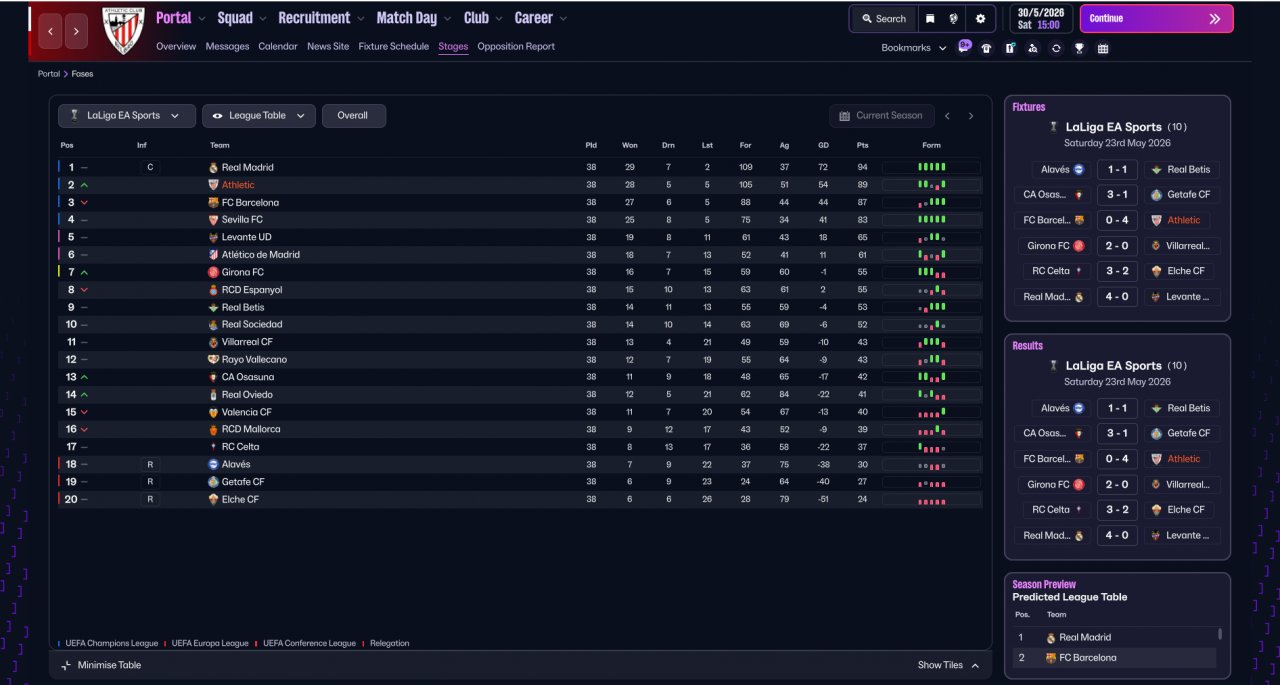
Task: Switch to the Fixture Schedule tab
Action: [x=393, y=46]
